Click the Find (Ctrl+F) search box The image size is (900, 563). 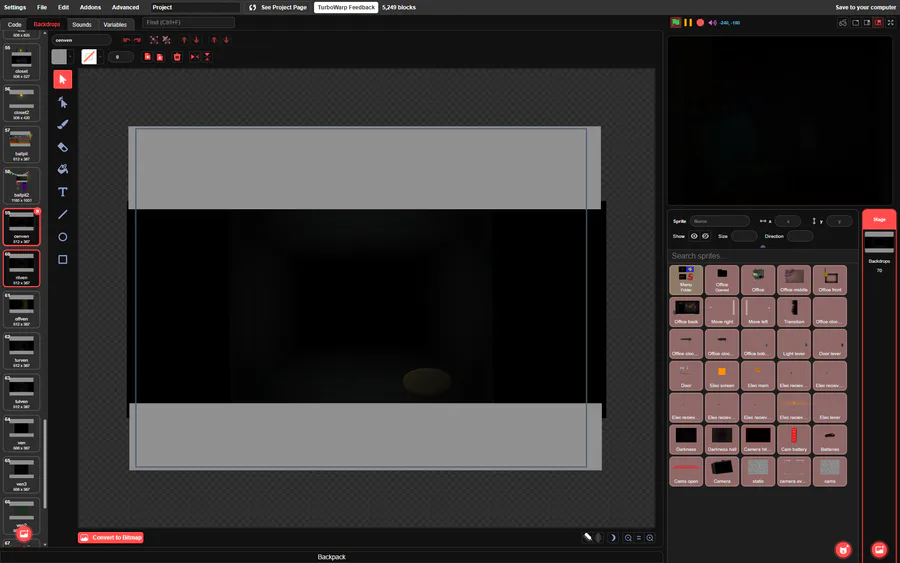[x=188, y=22]
